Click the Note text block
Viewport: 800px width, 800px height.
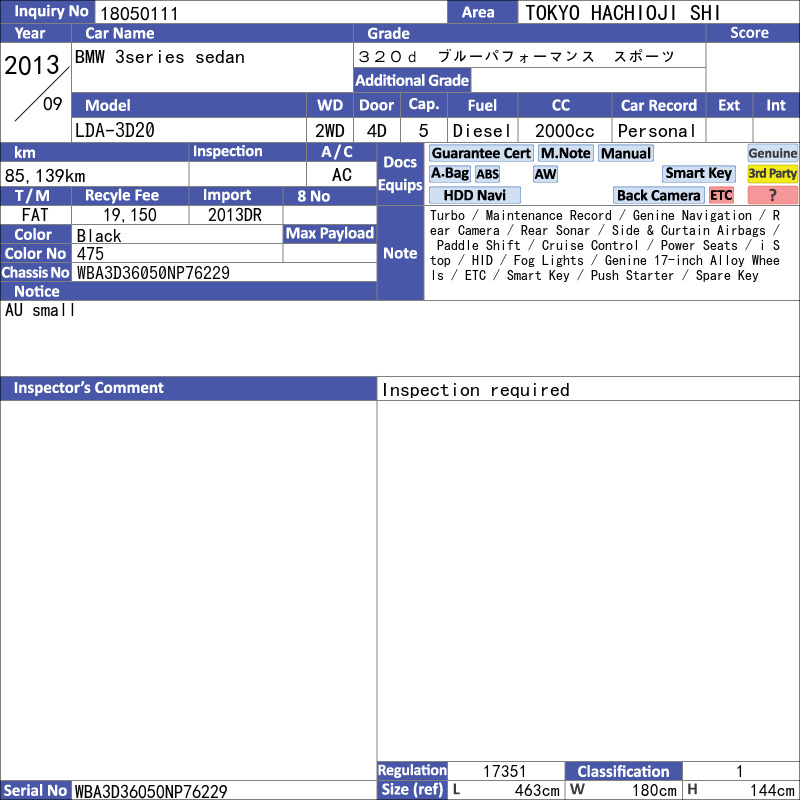coord(605,245)
